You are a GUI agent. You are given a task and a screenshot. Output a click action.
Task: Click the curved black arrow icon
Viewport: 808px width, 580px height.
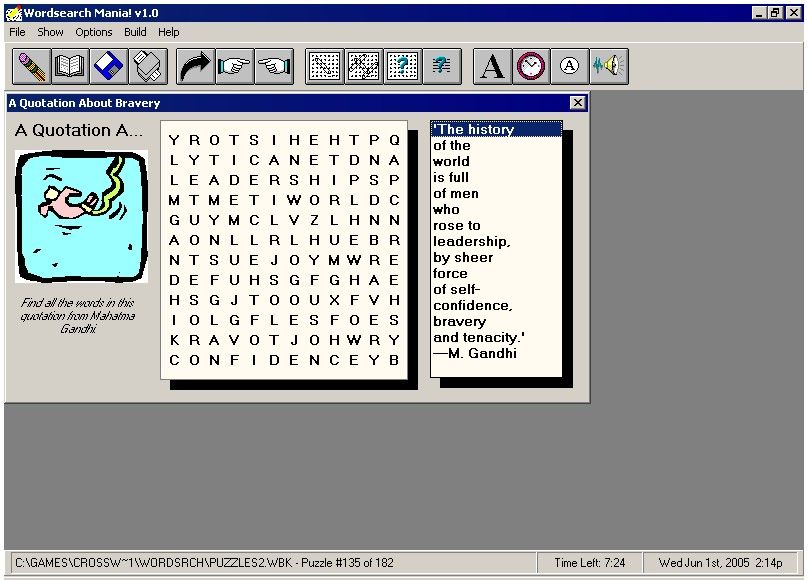(x=195, y=67)
